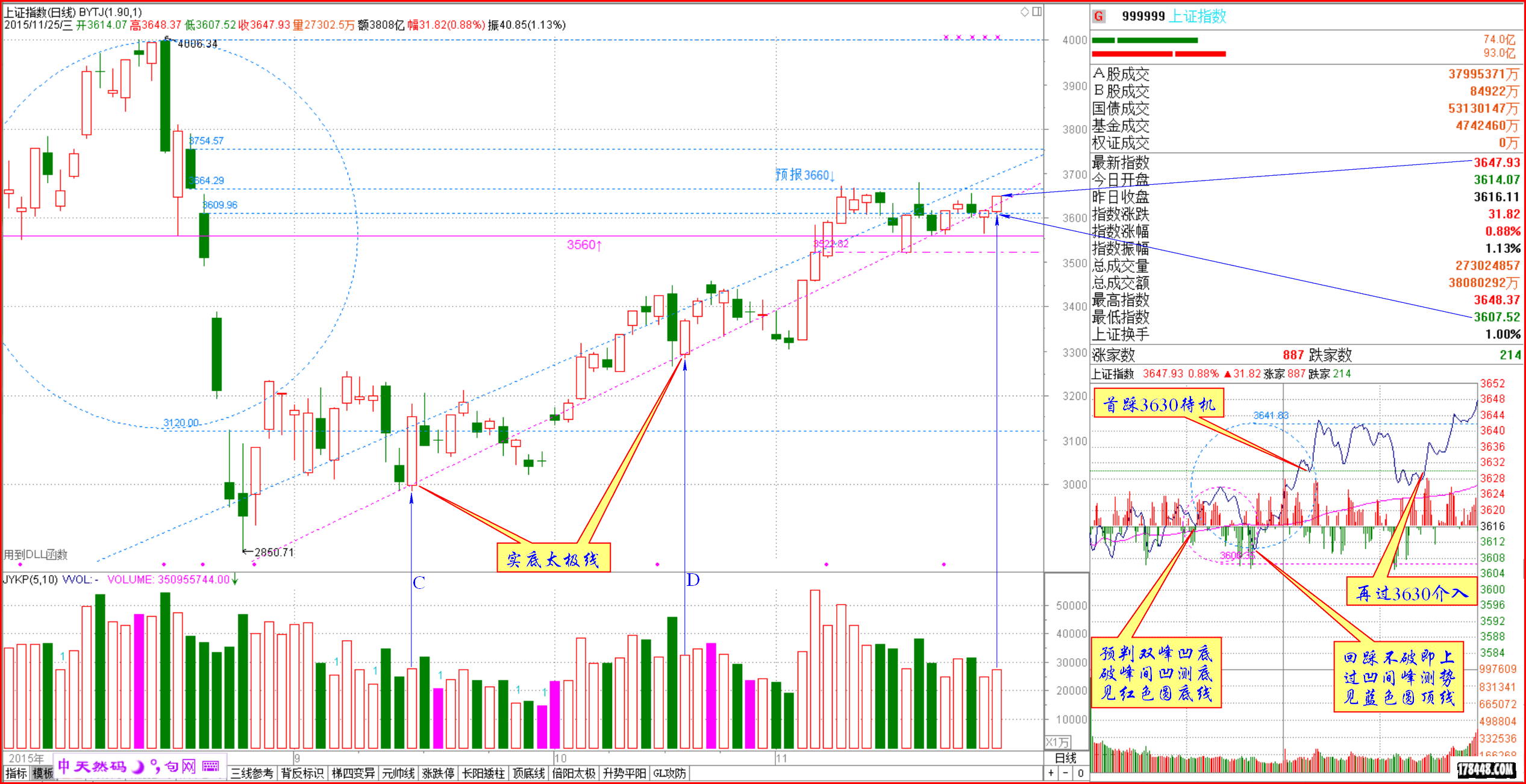
Task: Click the 上证换手 value 1.00%
Action: point(1503,334)
